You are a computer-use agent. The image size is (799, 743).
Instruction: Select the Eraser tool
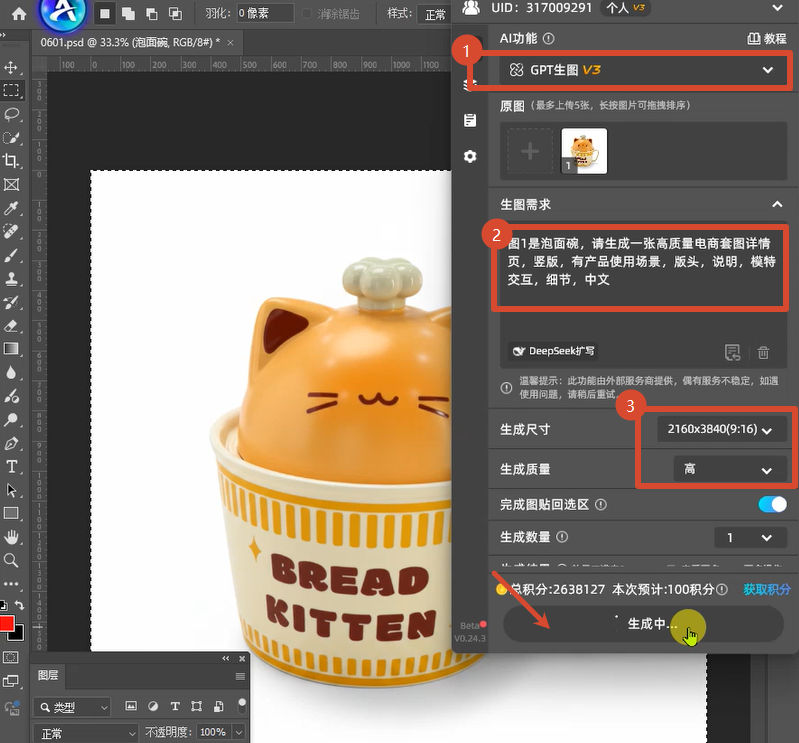[x=11, y=326]
